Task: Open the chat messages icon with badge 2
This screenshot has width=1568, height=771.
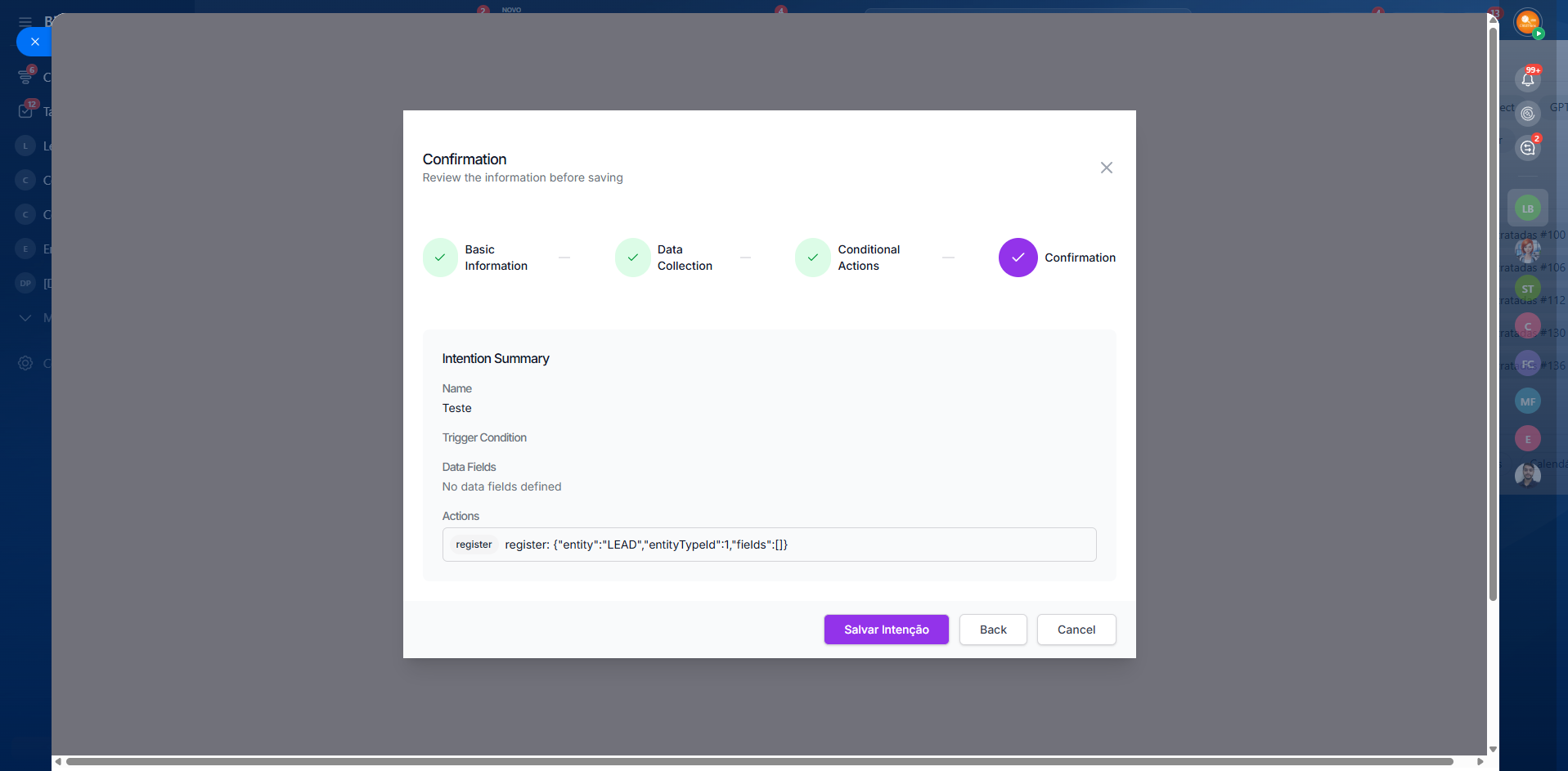Action: tap(1527, 148)
